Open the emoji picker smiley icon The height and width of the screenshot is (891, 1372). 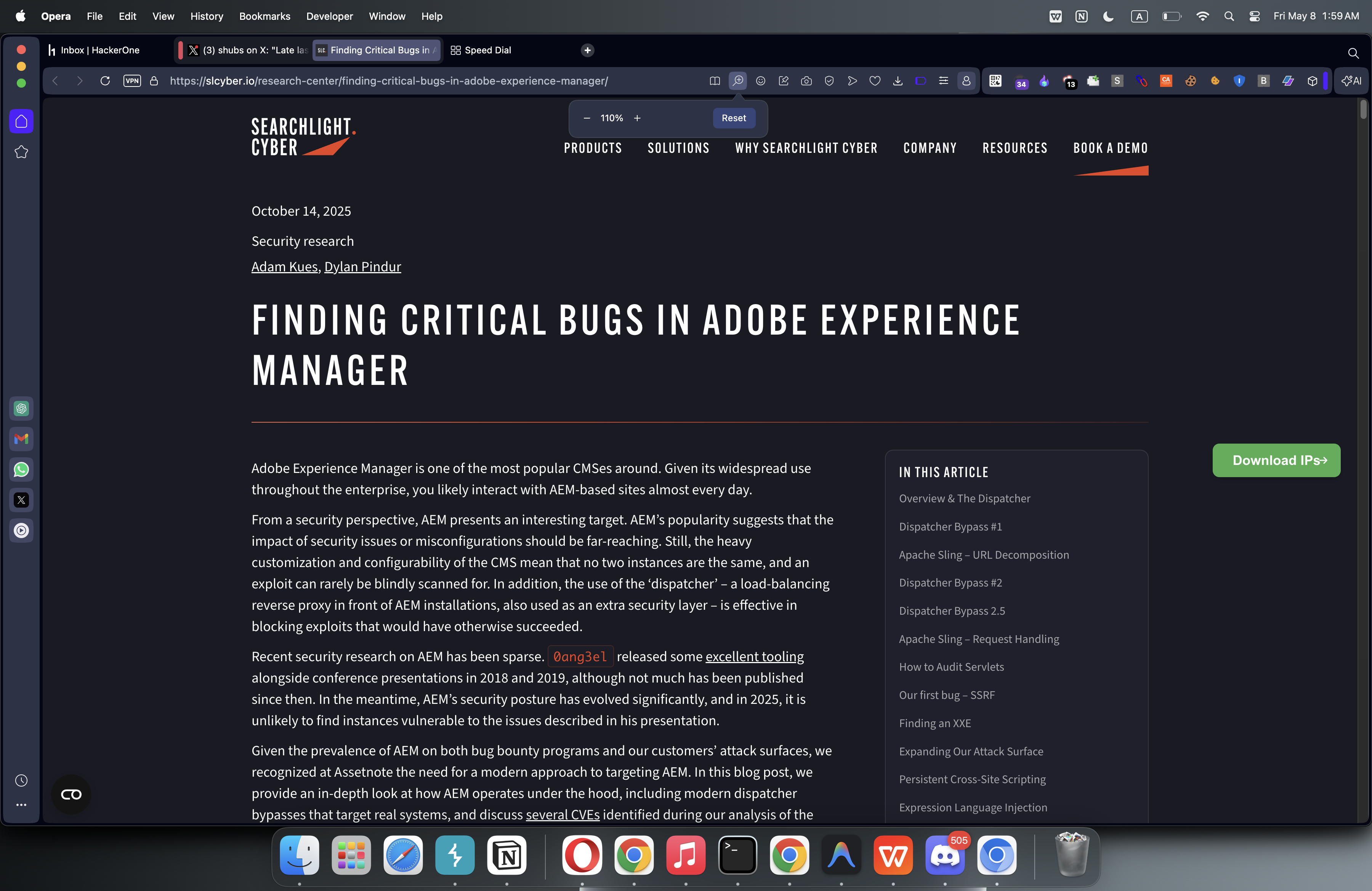pyautogui.click(x=761, y=81)
